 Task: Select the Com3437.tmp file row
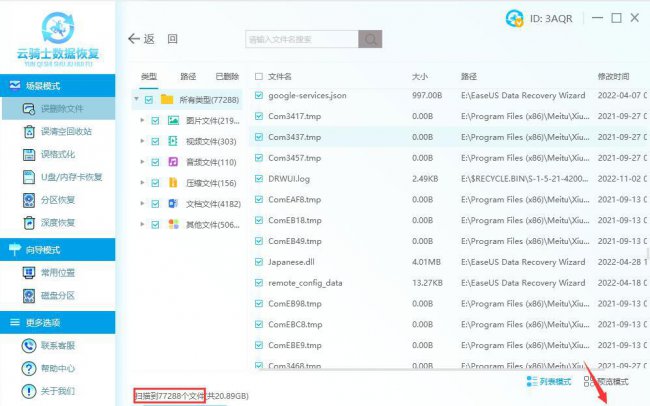point(449,137)
